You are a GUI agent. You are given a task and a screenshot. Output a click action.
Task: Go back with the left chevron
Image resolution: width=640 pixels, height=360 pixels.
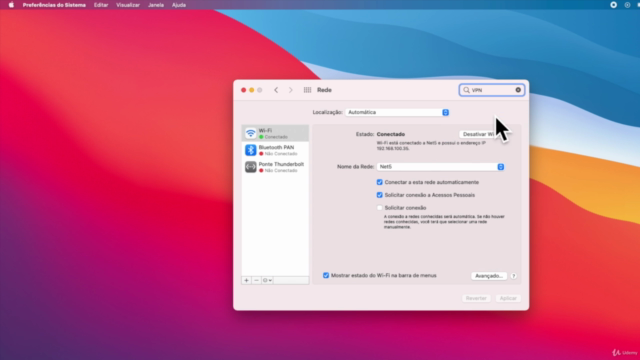(276, 90)
